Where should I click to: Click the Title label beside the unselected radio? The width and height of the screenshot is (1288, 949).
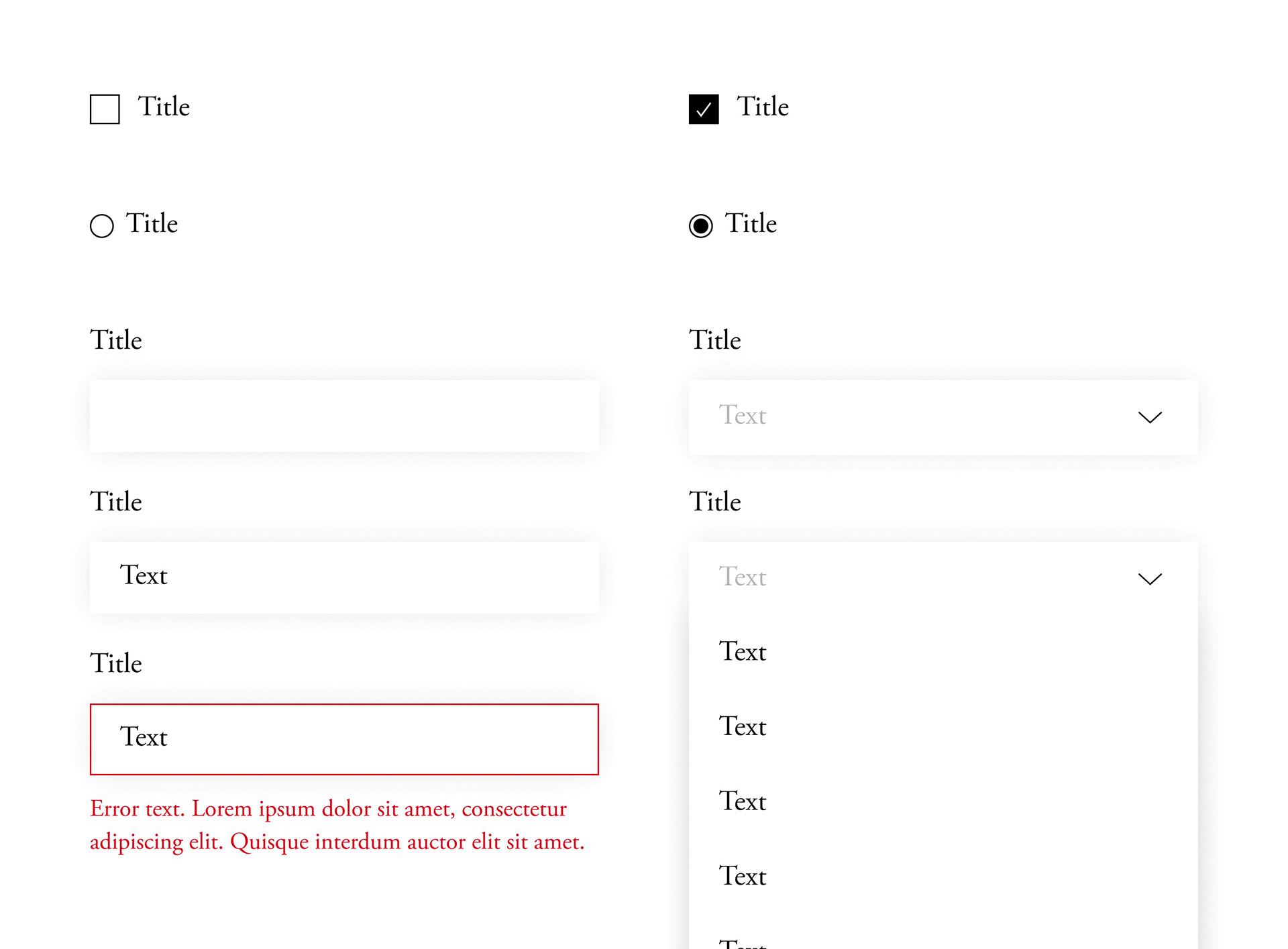click(x=152, y=224)
